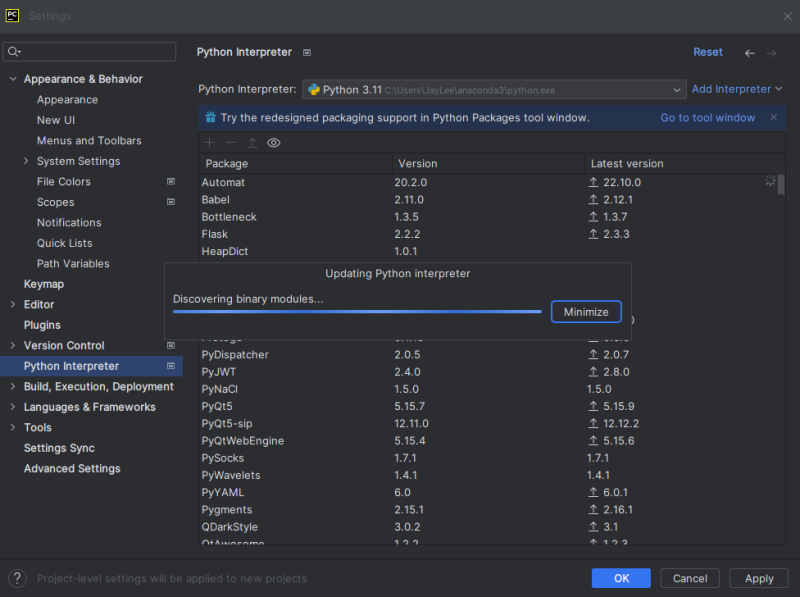Install a new package using the plus icon
The image size is (800, 597).
[x=208, y=143]
